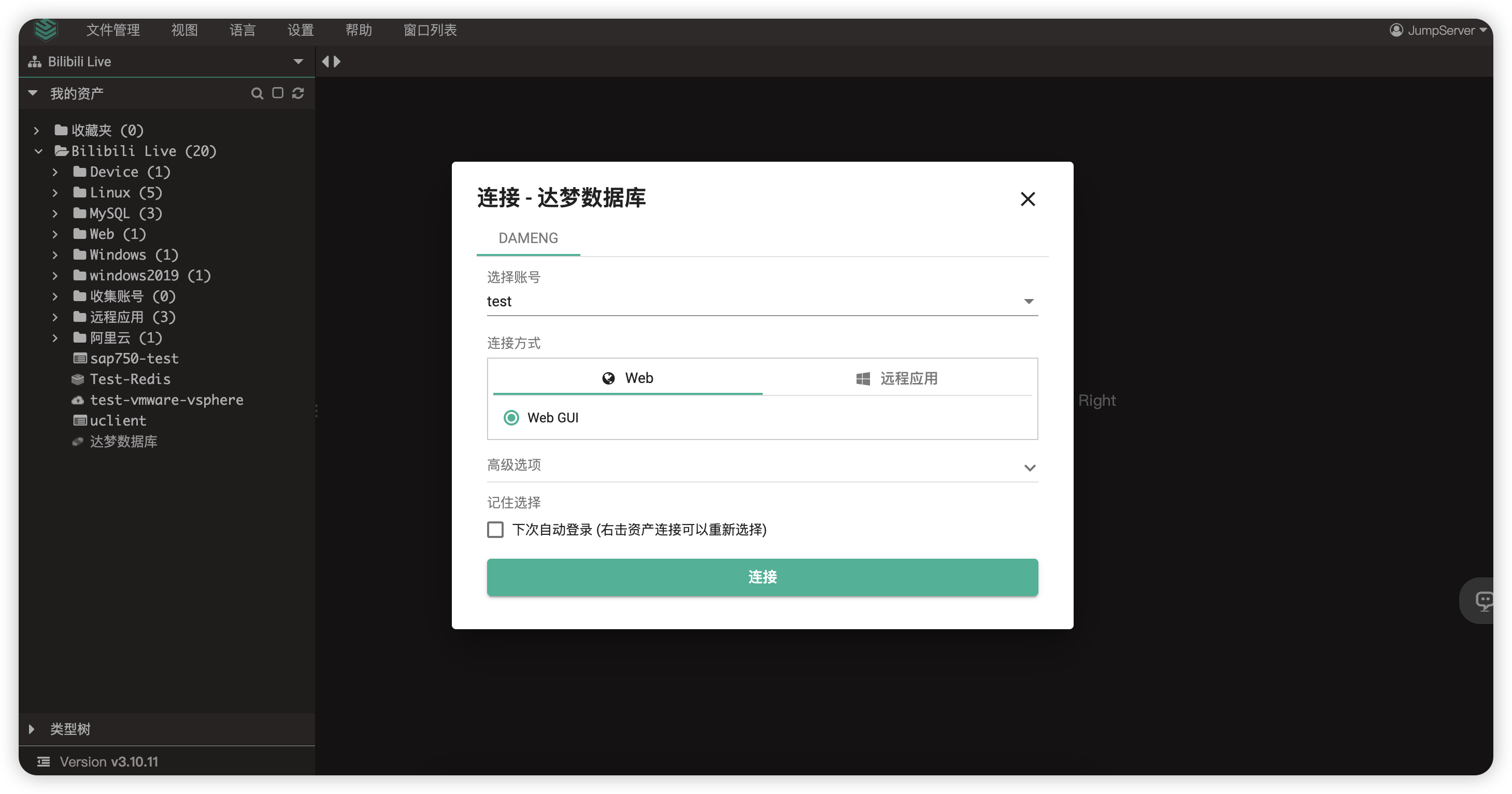
Task: Click the uclient asset icon
Action: pos(80,420)
